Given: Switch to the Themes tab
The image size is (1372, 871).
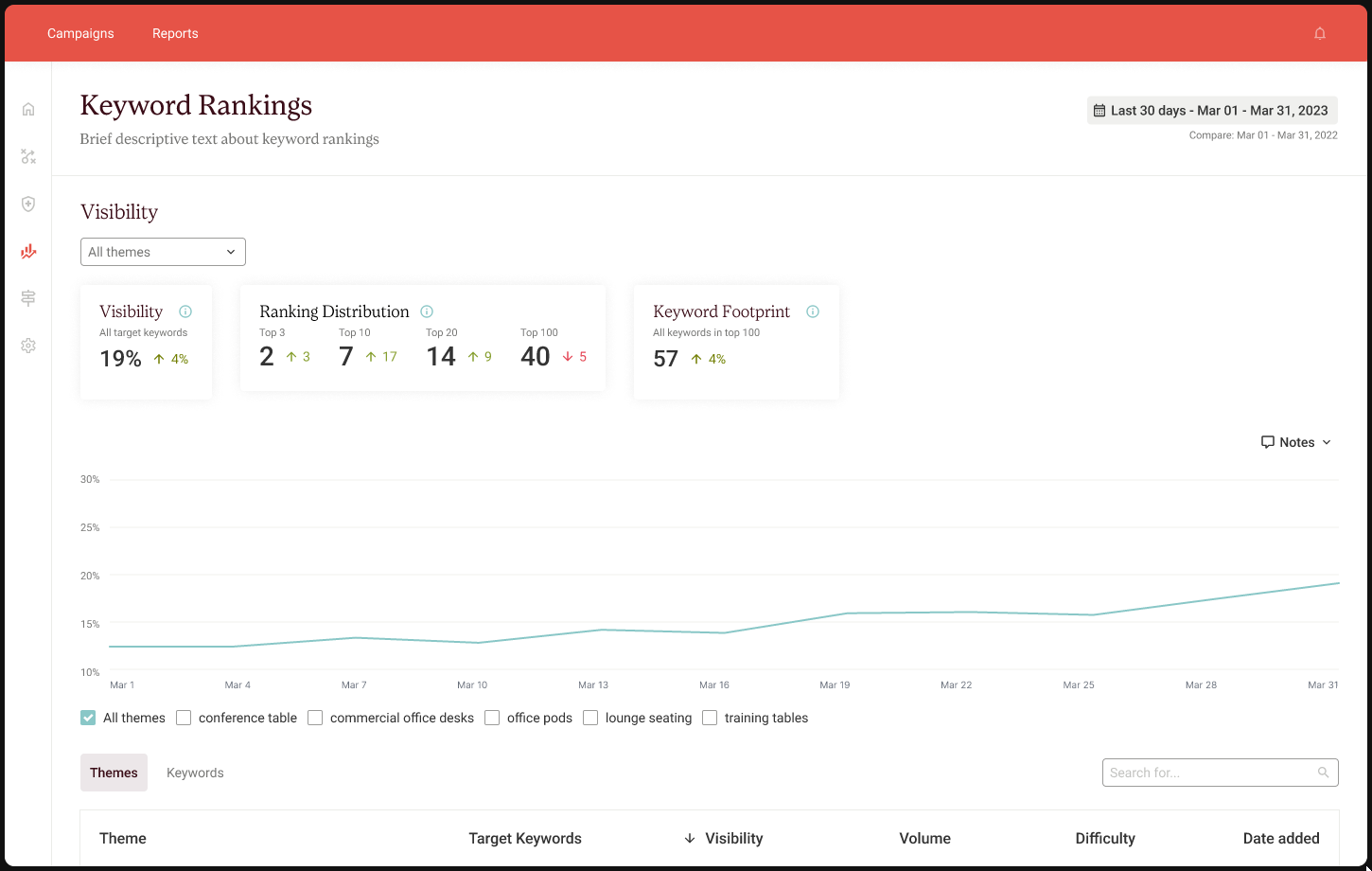Looking at the screenshot, I should [x=114, y=773].
